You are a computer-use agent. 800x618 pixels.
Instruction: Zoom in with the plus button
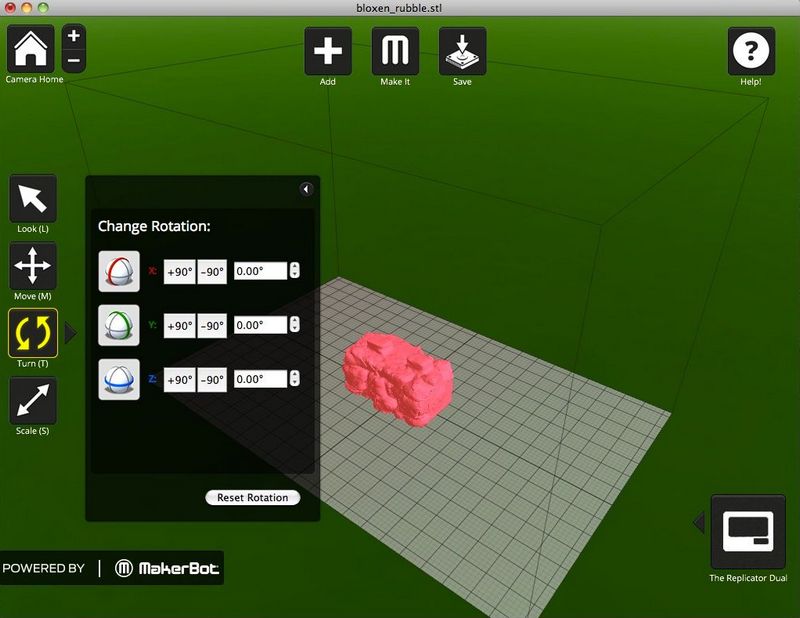click(x=74, y=36)
